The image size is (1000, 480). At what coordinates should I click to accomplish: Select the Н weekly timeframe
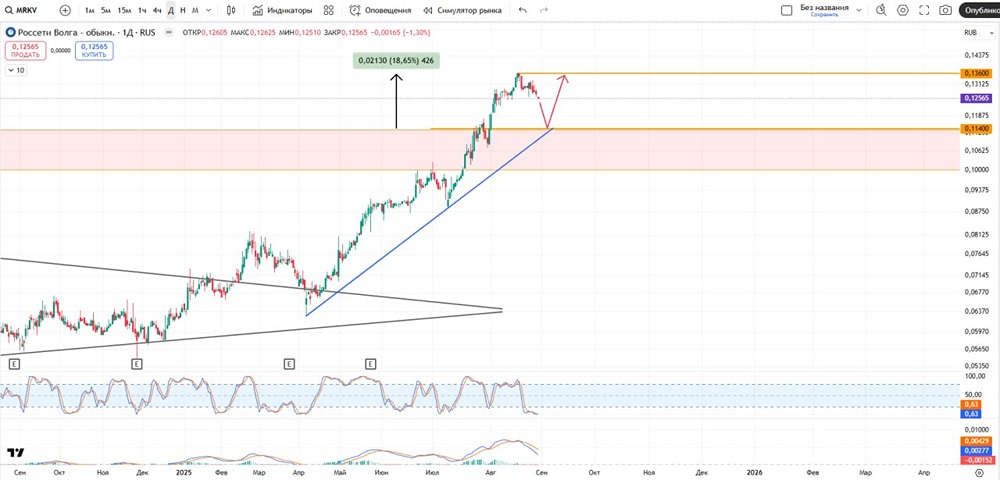(183, 10)
